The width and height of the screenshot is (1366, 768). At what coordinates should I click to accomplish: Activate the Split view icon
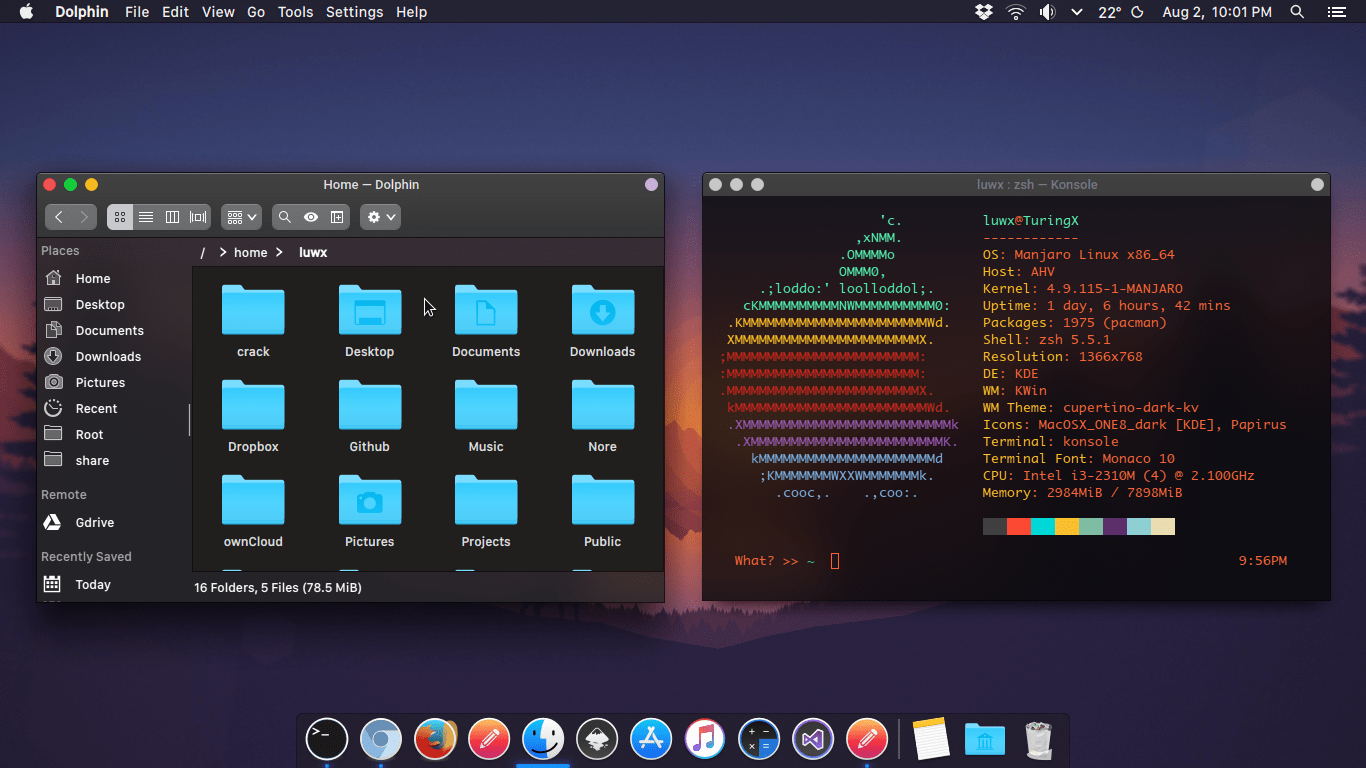(337, 217)
